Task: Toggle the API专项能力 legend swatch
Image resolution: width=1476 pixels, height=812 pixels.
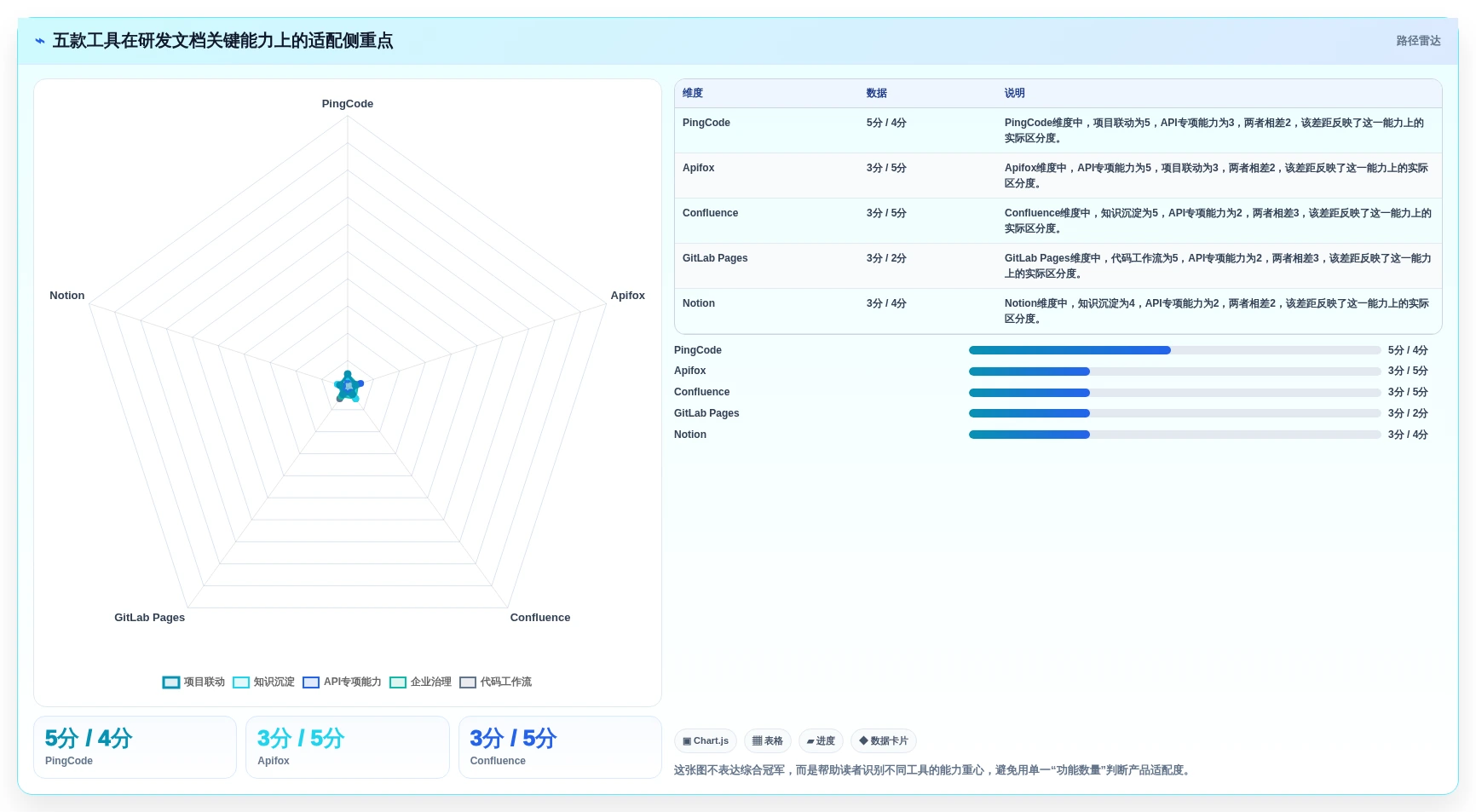Action: (311, 682)
